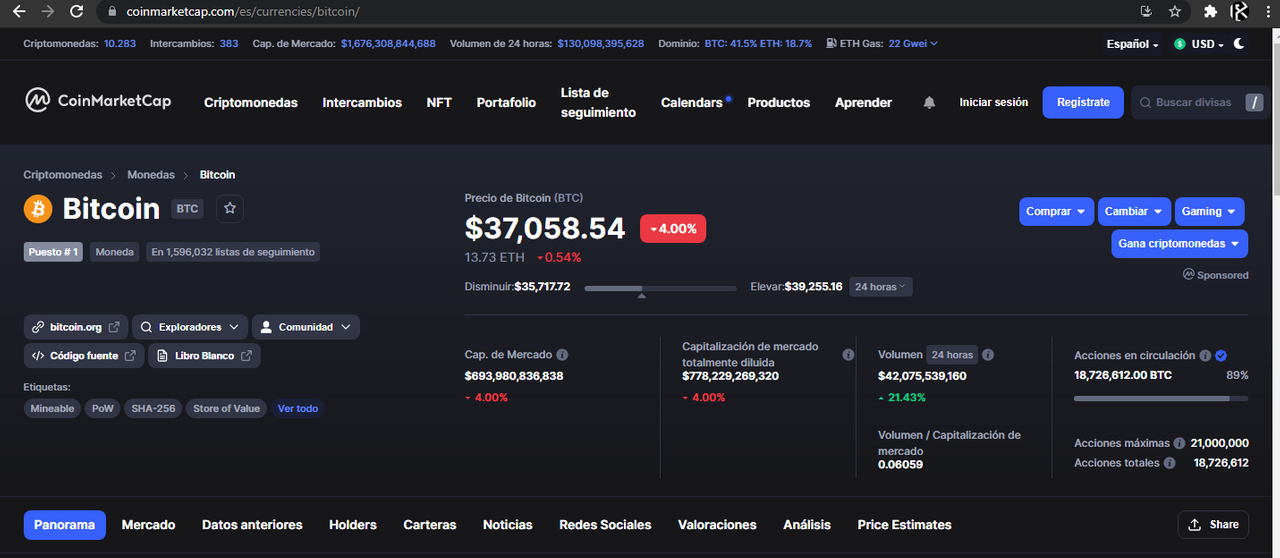This screenshot has height=558, width=1280.
Task: Go back with browser back arrow
Action: tap(19, 12)
